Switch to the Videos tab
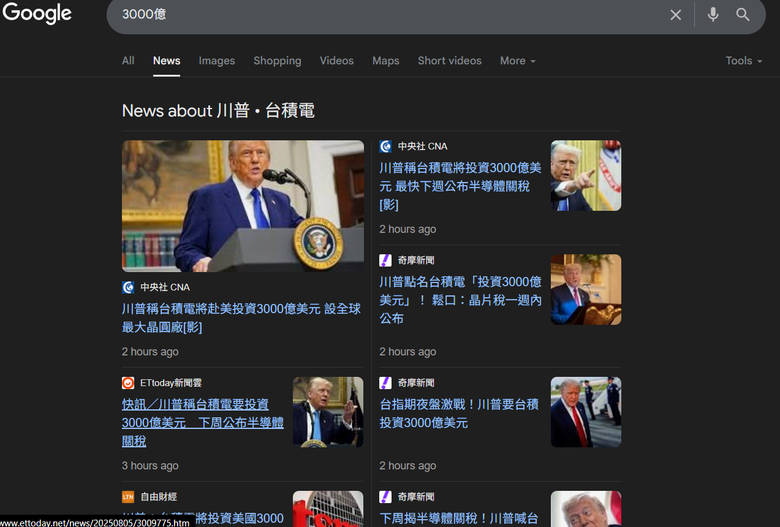The image size is (780, 527). (337, 61)
